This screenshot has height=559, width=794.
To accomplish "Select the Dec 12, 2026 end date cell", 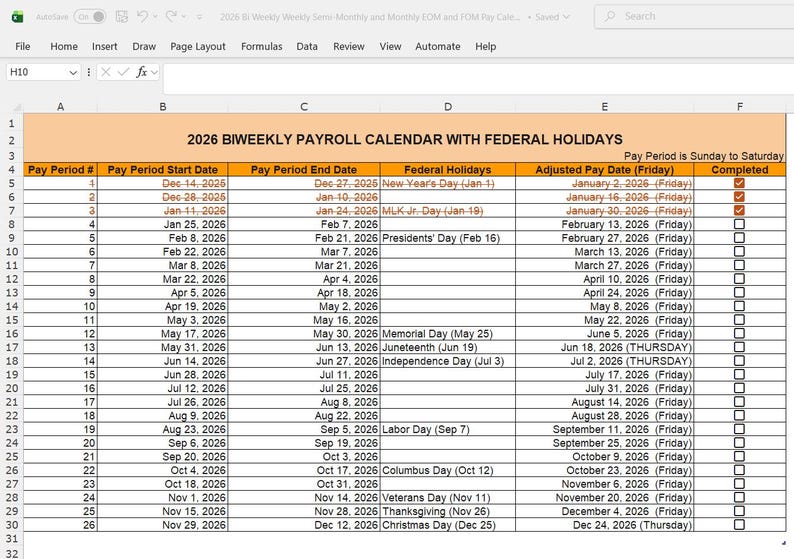I will 304,525.
